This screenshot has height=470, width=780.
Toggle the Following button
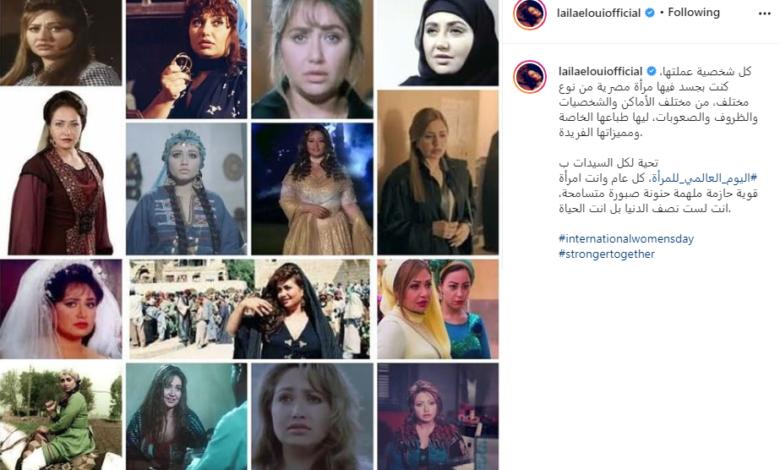click(x=693, y=12)
